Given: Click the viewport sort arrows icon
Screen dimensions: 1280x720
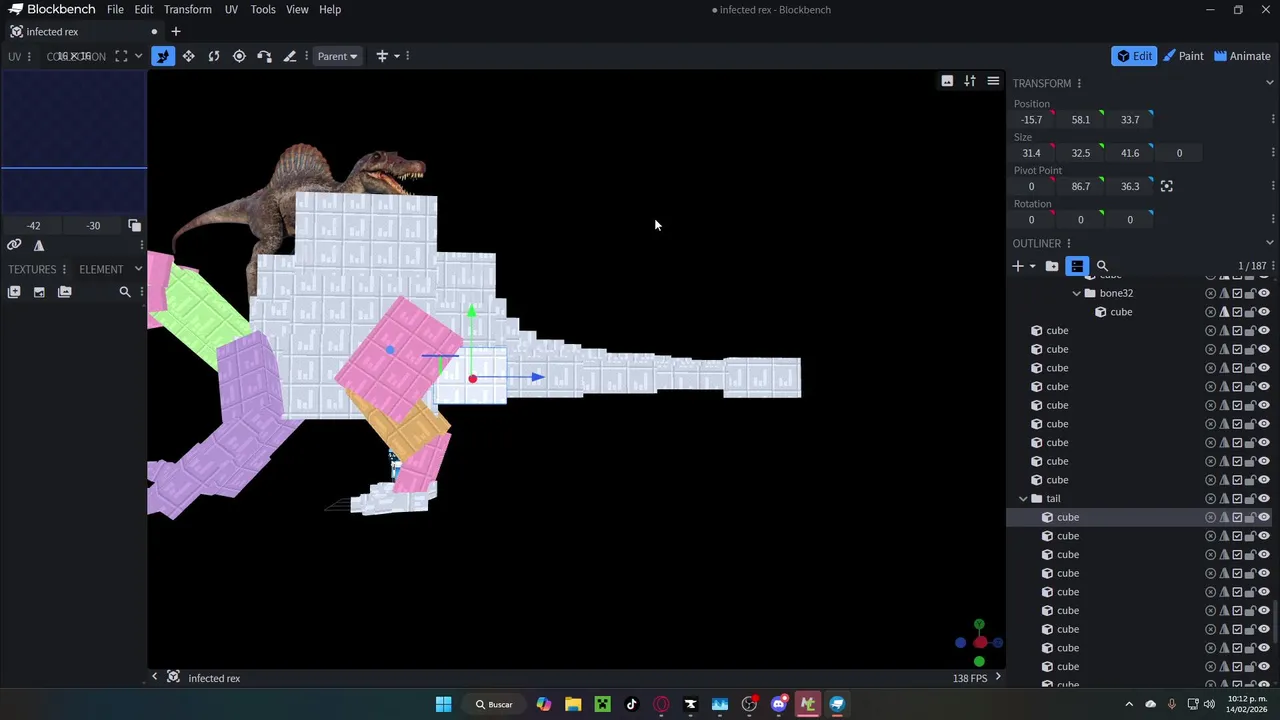Looking at the screenshot, I should [970, 81].
